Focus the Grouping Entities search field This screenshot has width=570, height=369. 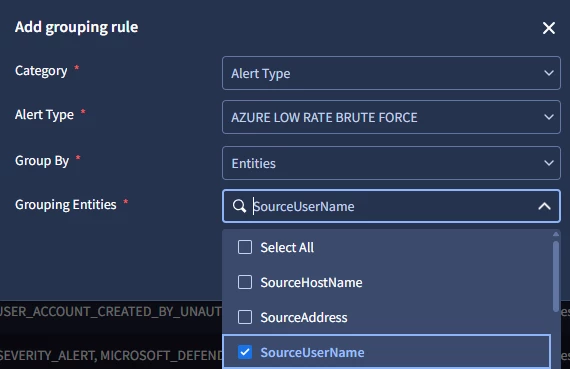(391, 206)
